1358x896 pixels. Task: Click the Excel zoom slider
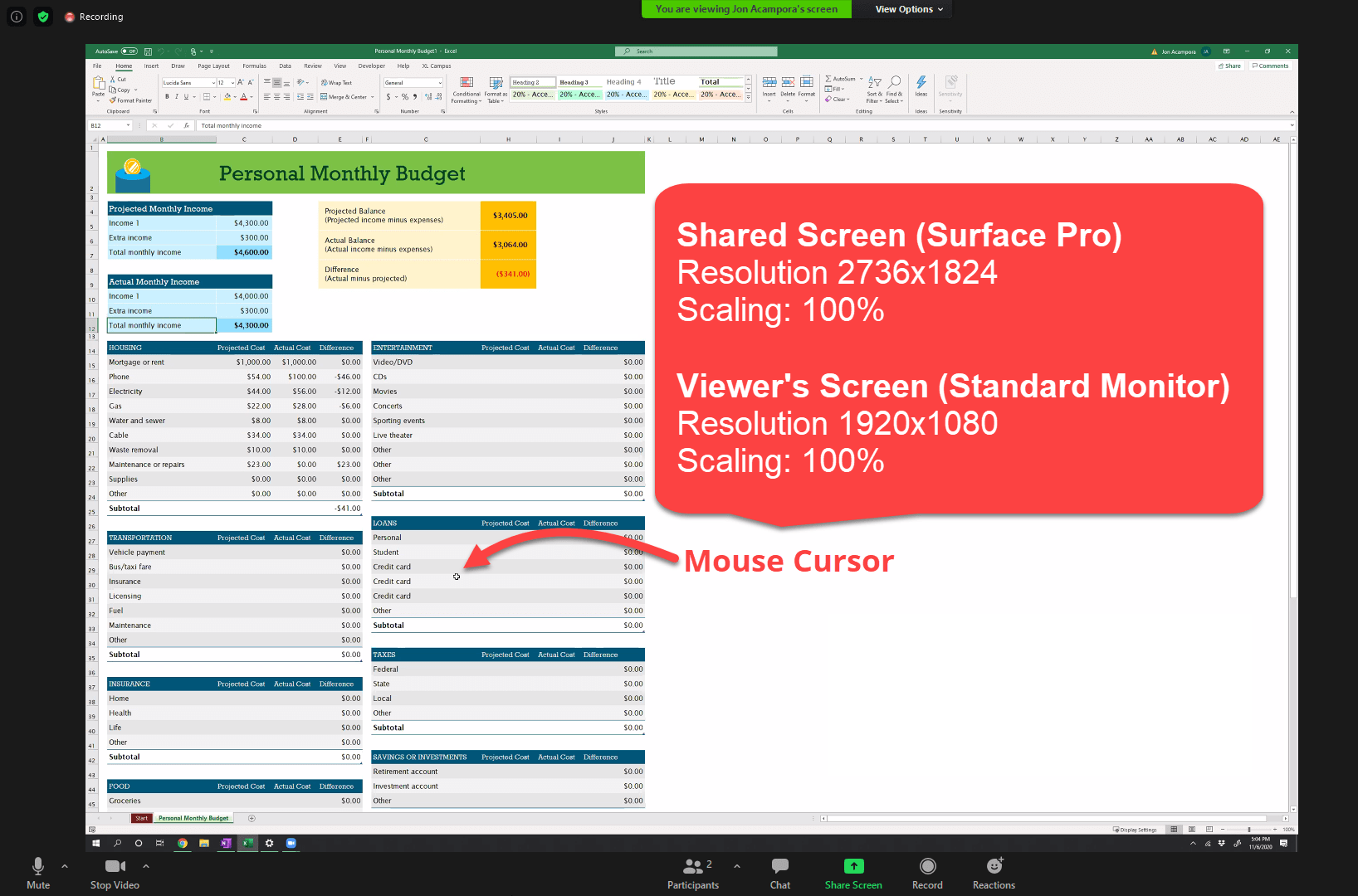(x=1248, y=830)
